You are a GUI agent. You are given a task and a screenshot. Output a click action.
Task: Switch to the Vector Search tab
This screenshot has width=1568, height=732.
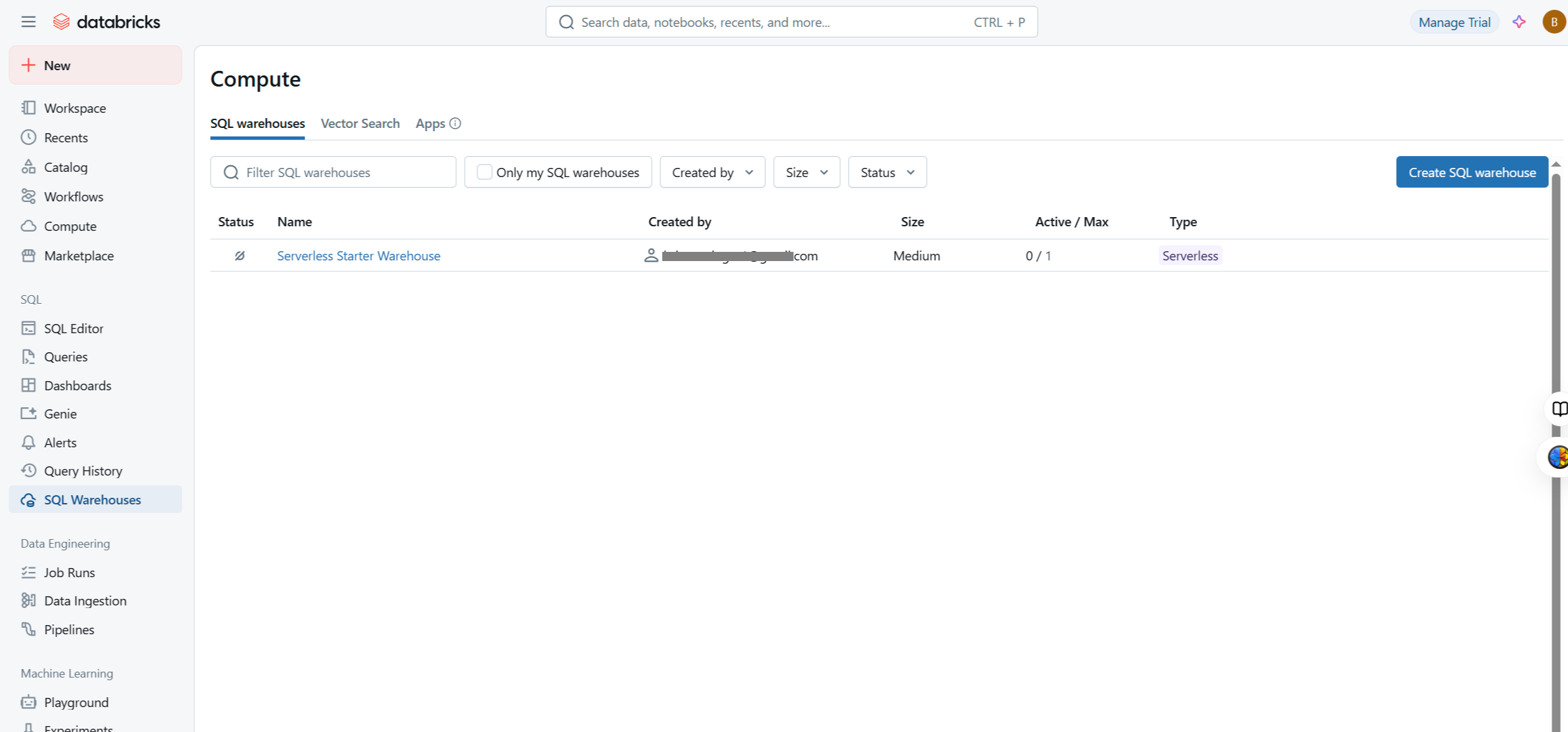coord(360,123)
